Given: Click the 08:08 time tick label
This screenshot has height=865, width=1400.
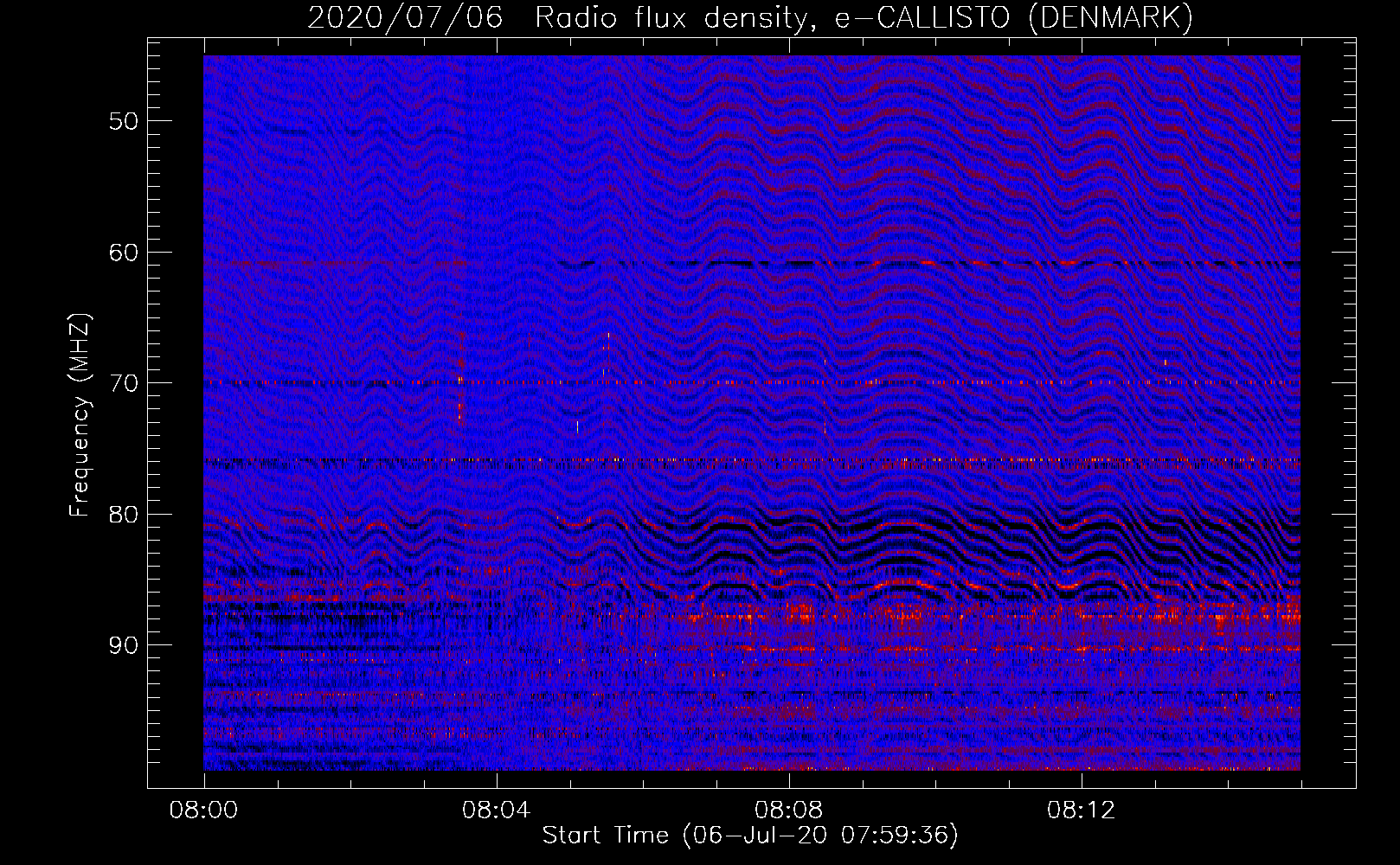Looking at the screenshot, I should point(789,811).
